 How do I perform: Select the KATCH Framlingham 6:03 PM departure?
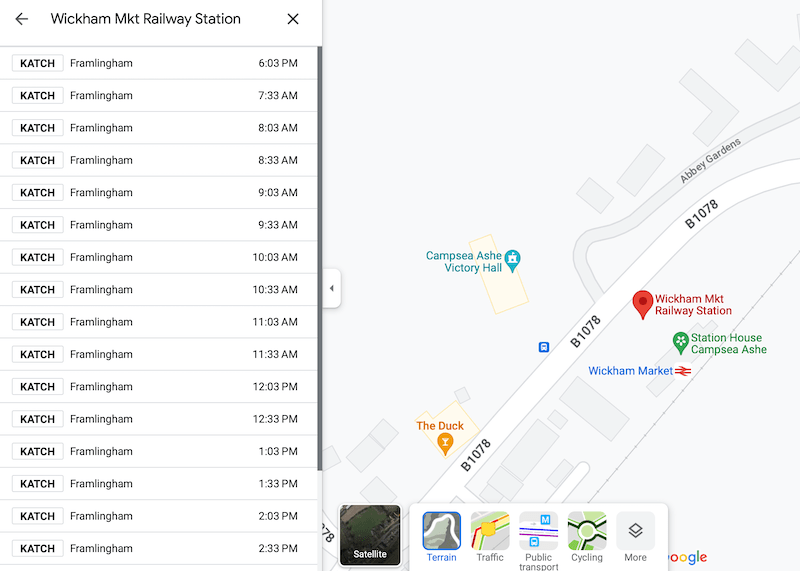click(x=160, y=63)
